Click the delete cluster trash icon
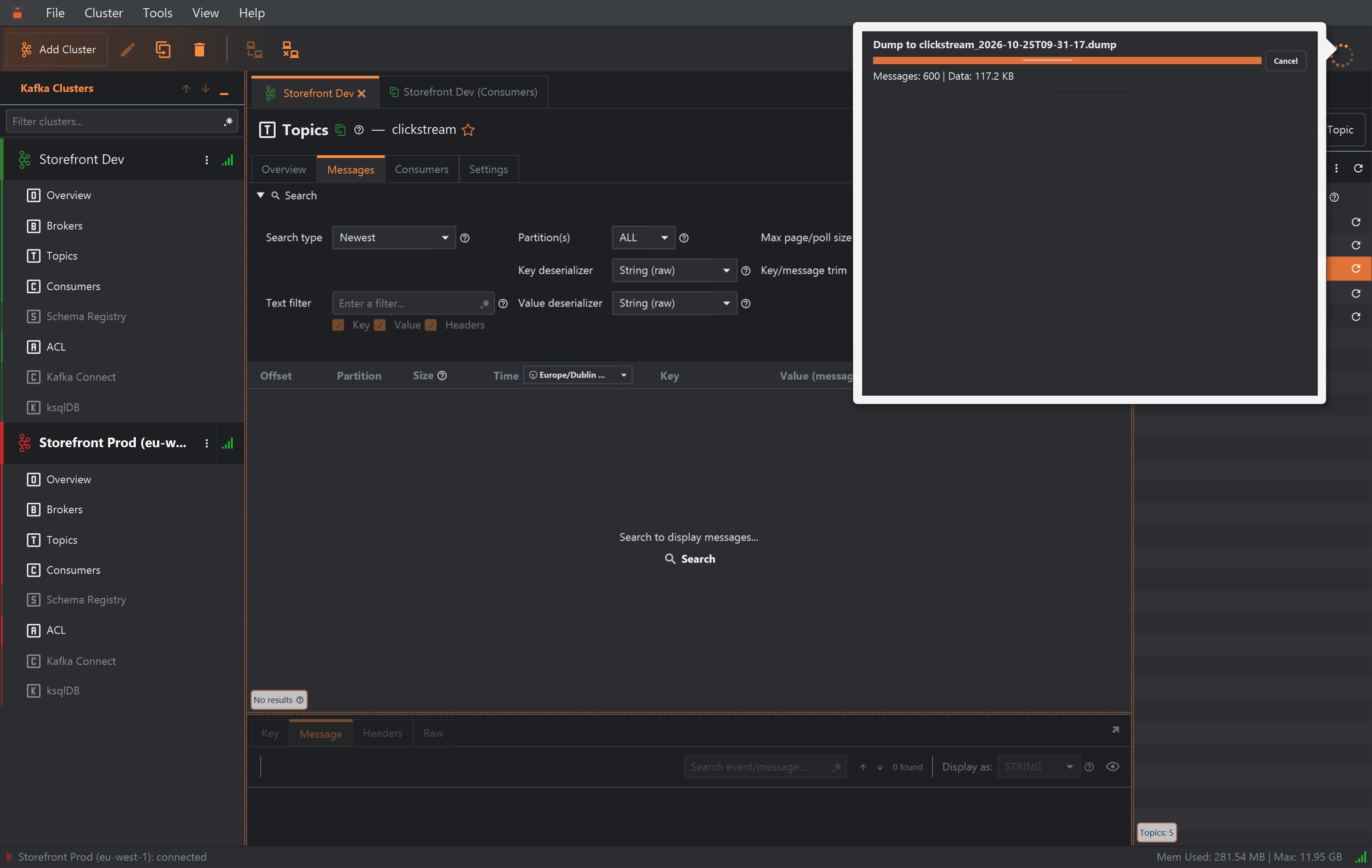This screenshot has width=1372, height=868. 199,50
